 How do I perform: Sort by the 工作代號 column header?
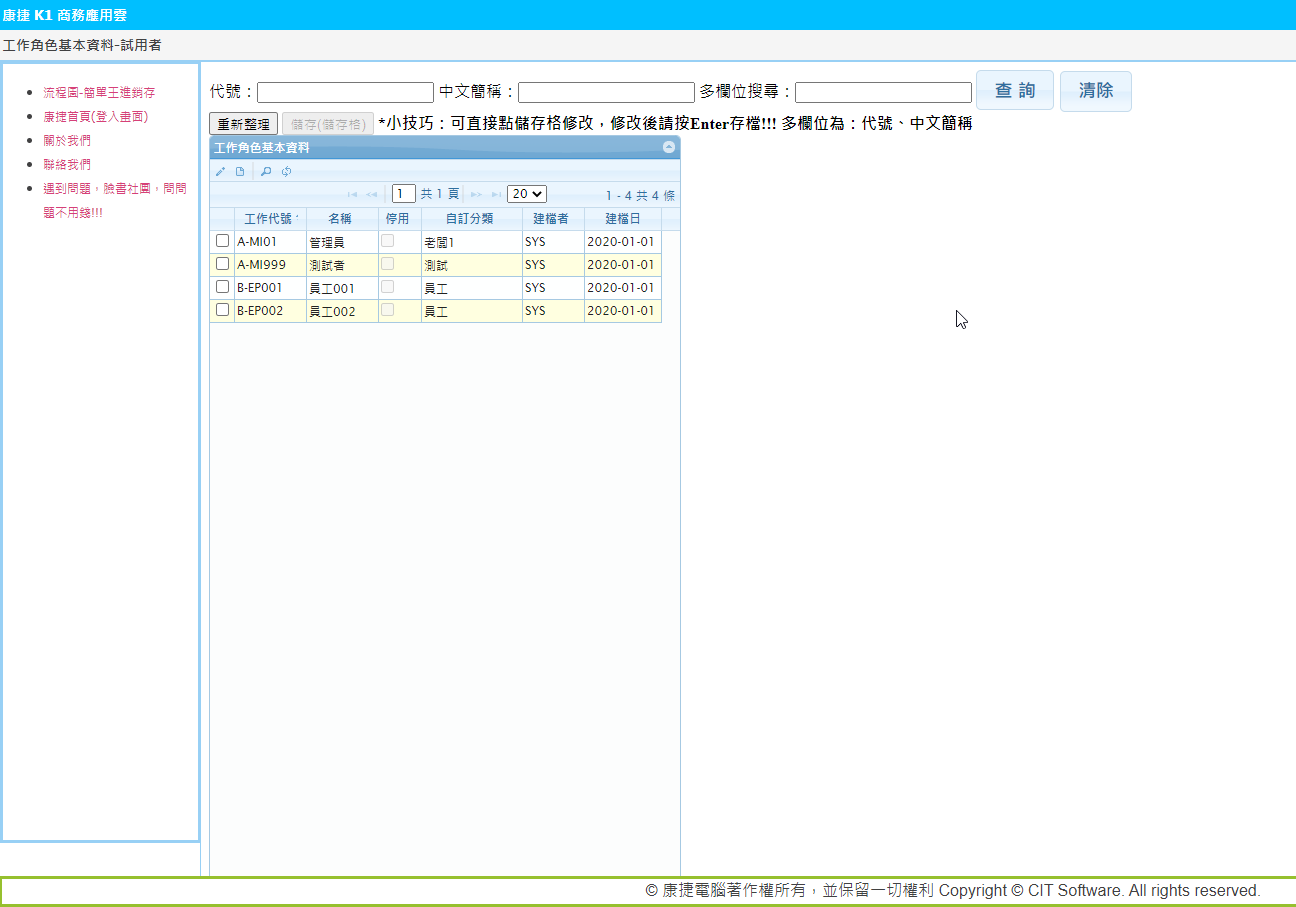pos(269,219)
